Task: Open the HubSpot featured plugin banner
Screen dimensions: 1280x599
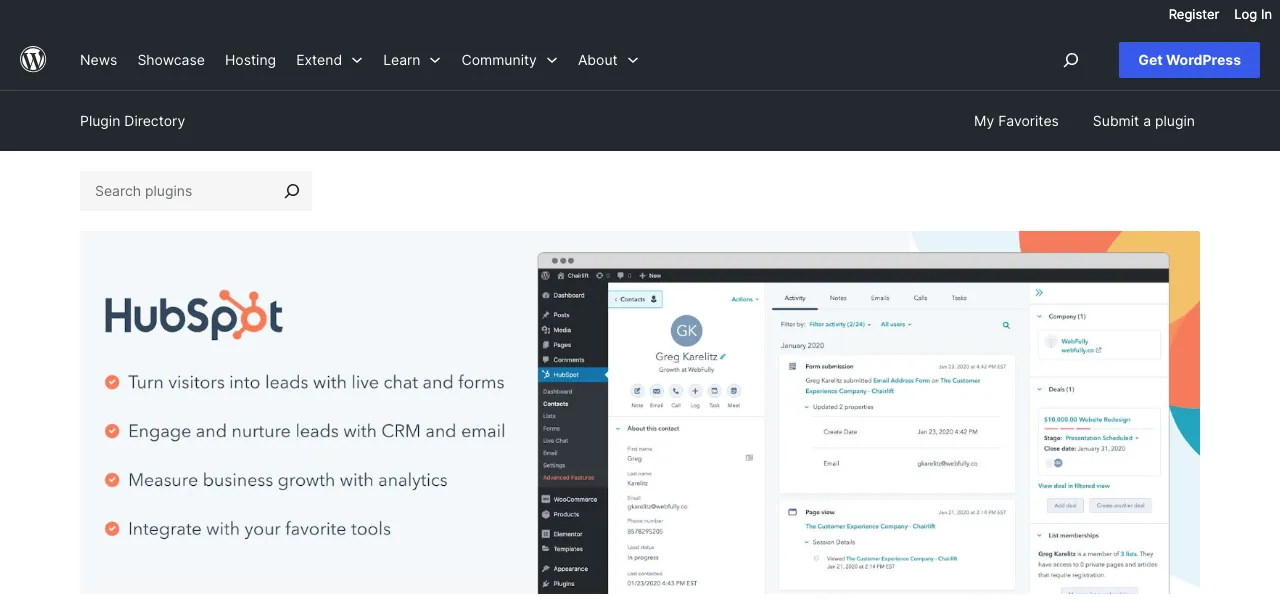Action: pyautogui.click(x=640, y=413)
